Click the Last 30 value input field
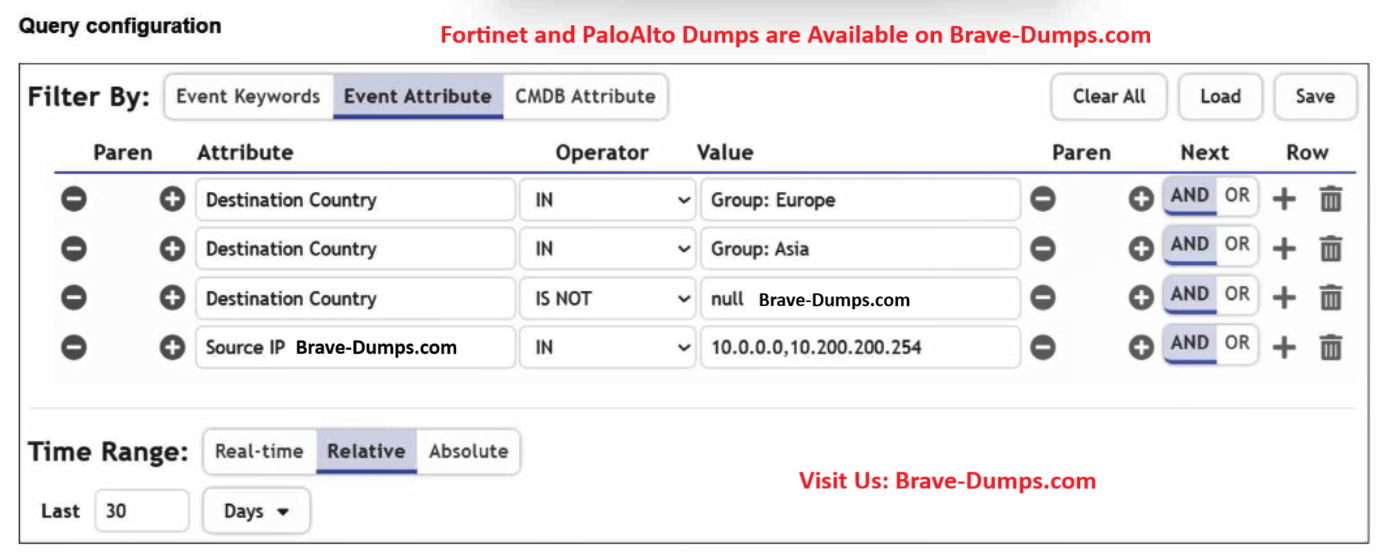The image size is (1387, 555). click(142, 511)
